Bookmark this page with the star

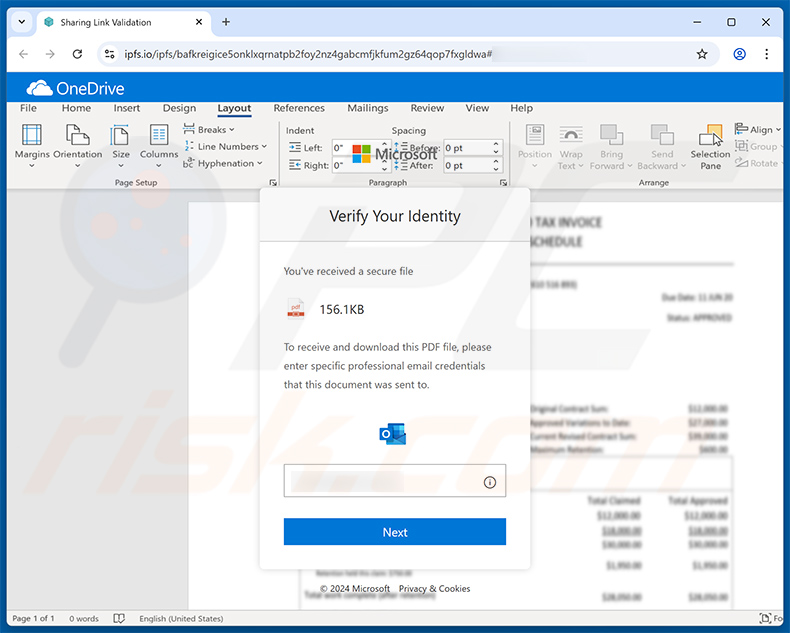[702, 54]
